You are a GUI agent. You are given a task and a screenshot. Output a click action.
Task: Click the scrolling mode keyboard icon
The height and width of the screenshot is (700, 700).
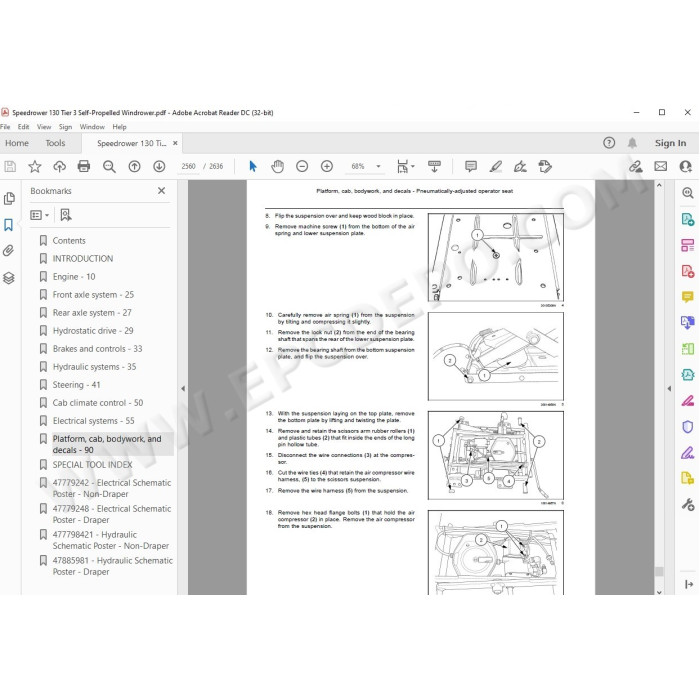click(434, 167)
